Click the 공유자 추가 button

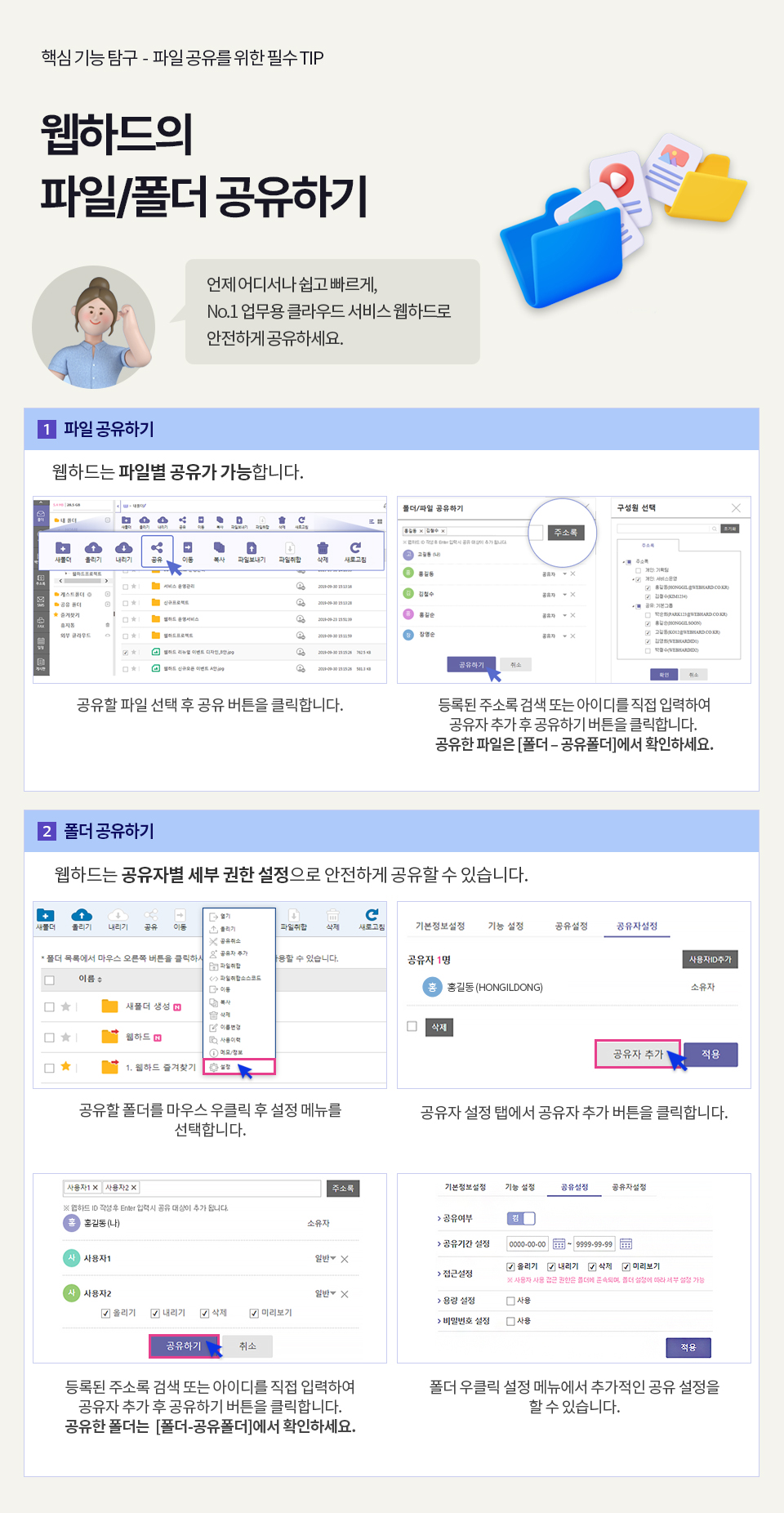[638, 1054]
